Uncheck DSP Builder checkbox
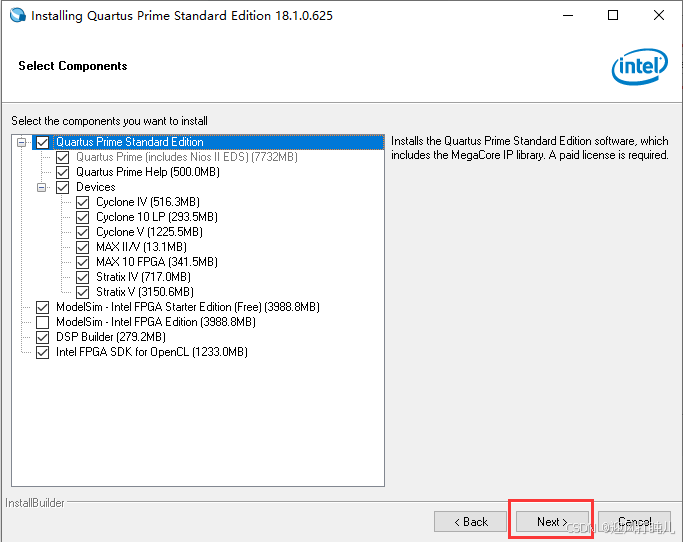The width and height of the screenshot is (683, 542). pos(42,337)
